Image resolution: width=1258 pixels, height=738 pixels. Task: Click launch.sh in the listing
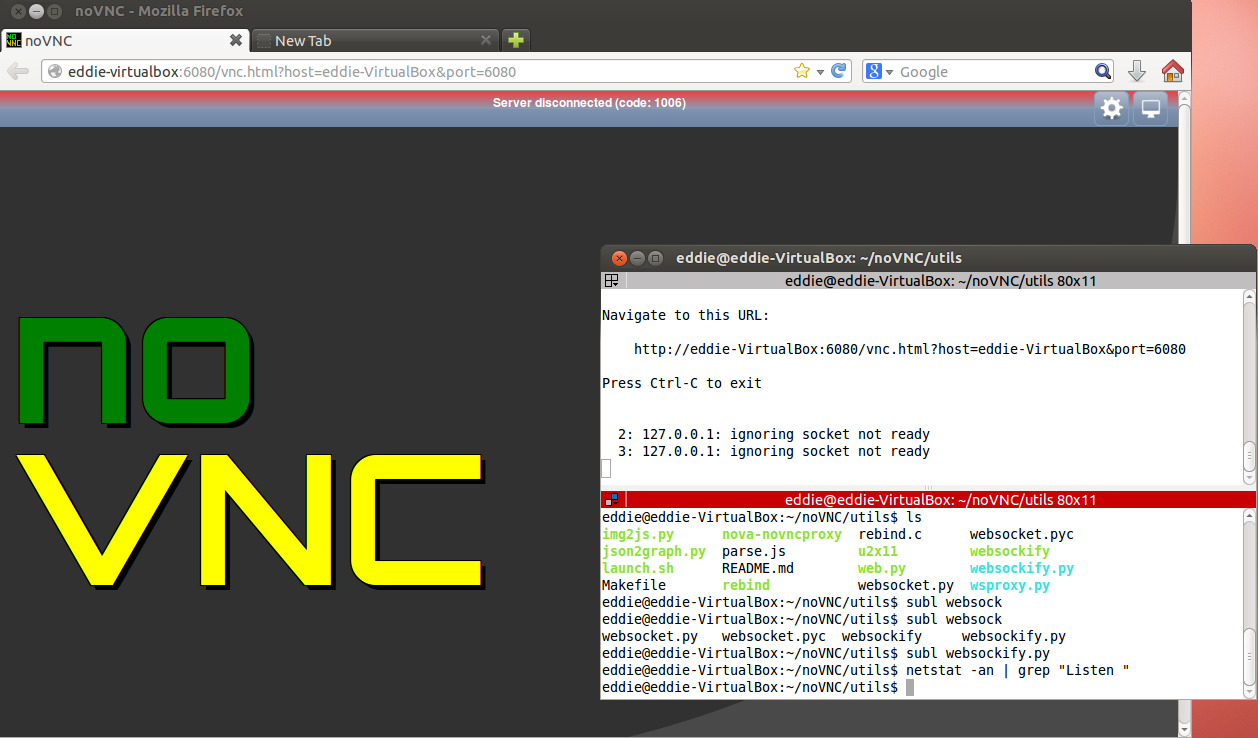point(638,568)
